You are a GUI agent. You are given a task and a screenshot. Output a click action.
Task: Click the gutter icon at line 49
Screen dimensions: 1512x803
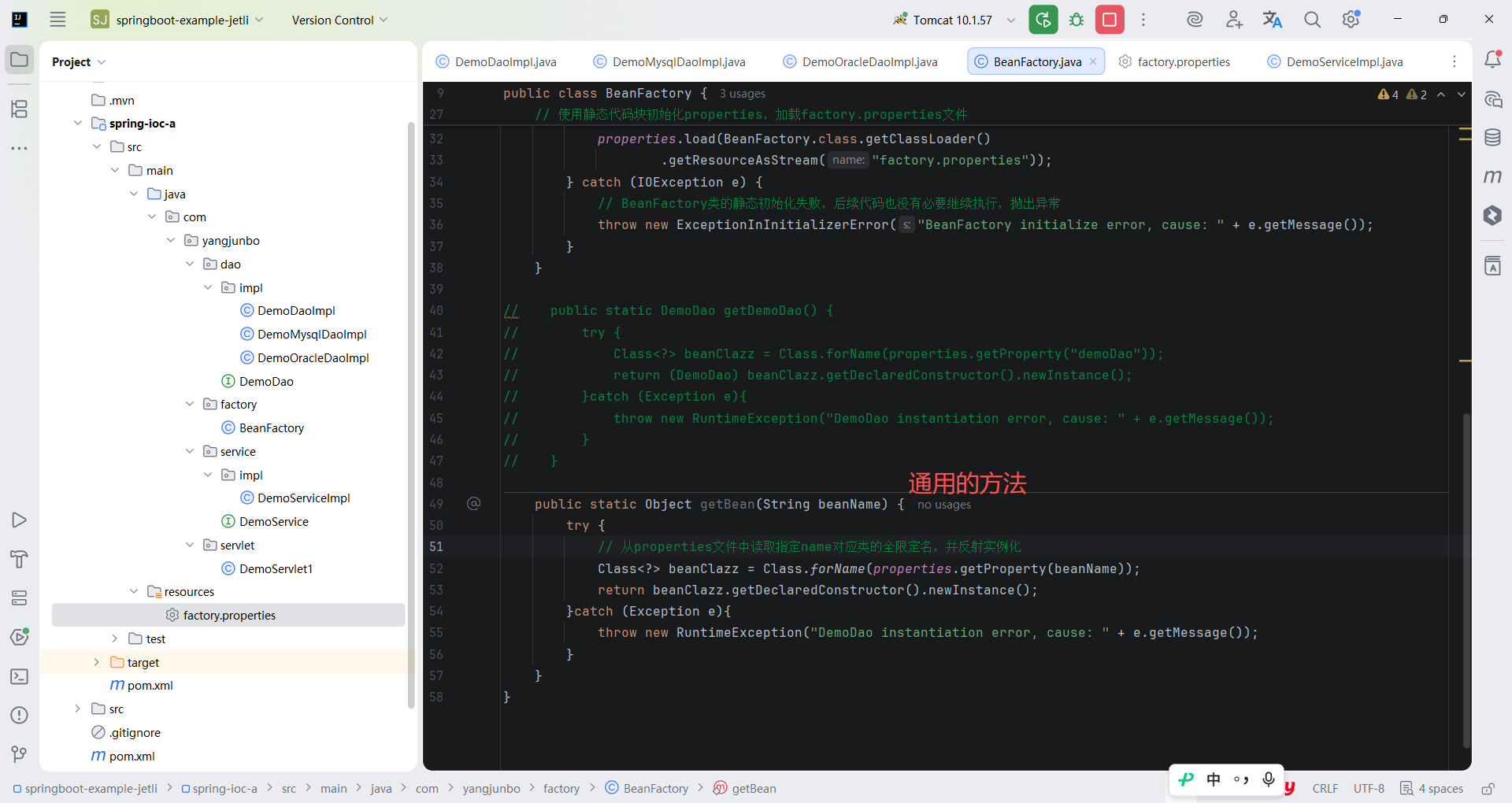[x=473, y=504]
